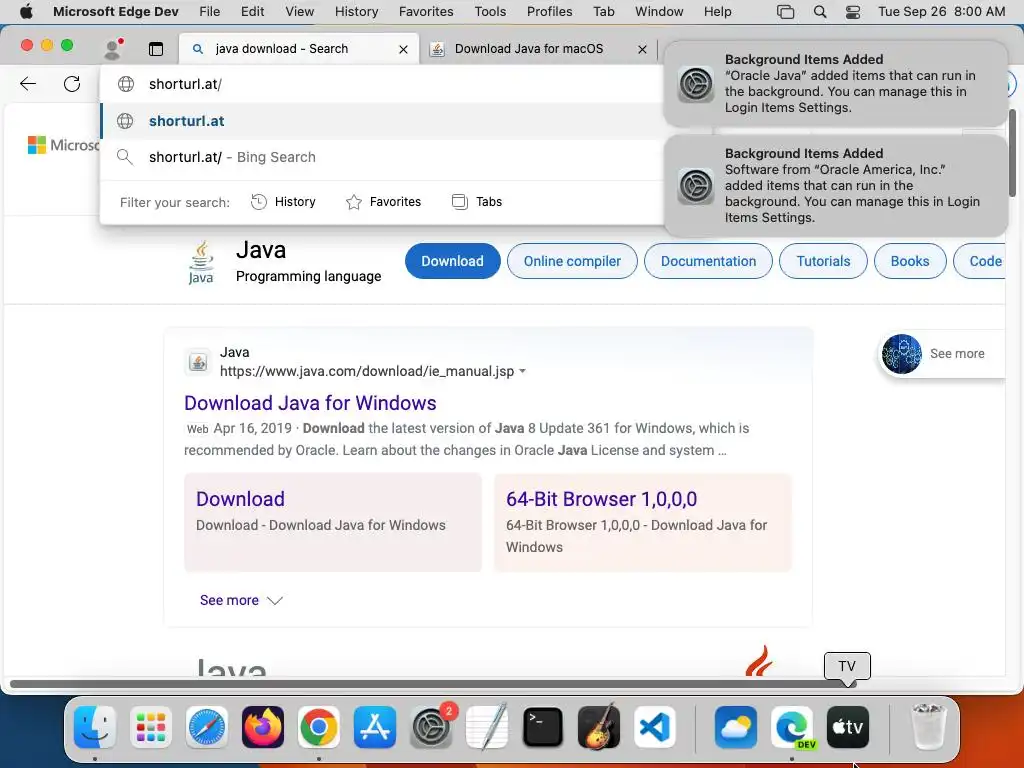1024x768 pixels.
Task: Launch Firefox from the Dock
Action: coord(263,727)
